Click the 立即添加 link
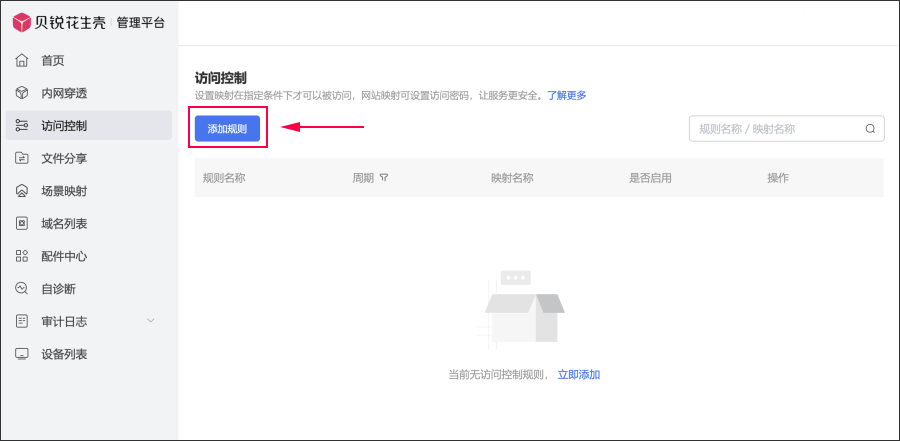This screenshot has width=900, height=441. click(578, 375)
